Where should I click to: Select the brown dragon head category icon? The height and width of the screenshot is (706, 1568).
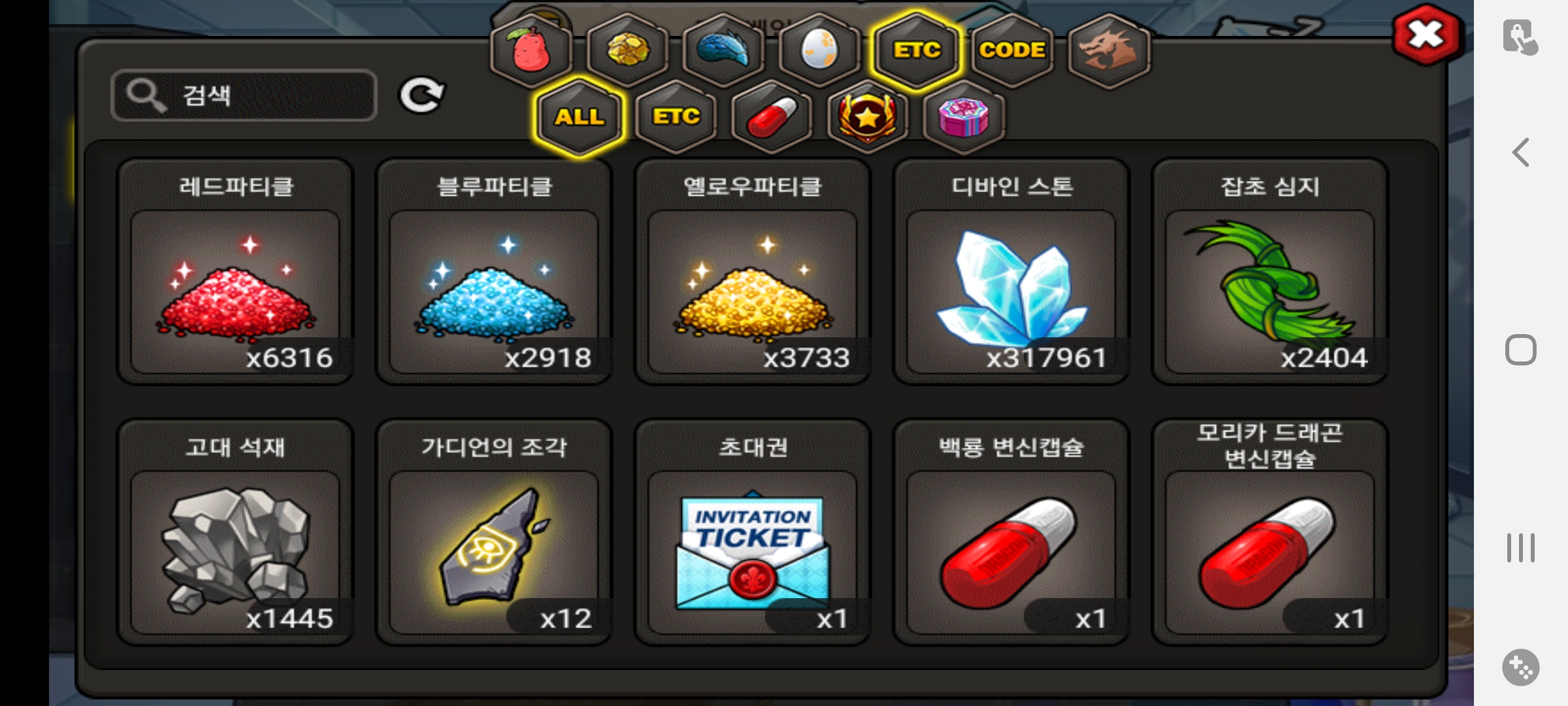pos(1109,50)
